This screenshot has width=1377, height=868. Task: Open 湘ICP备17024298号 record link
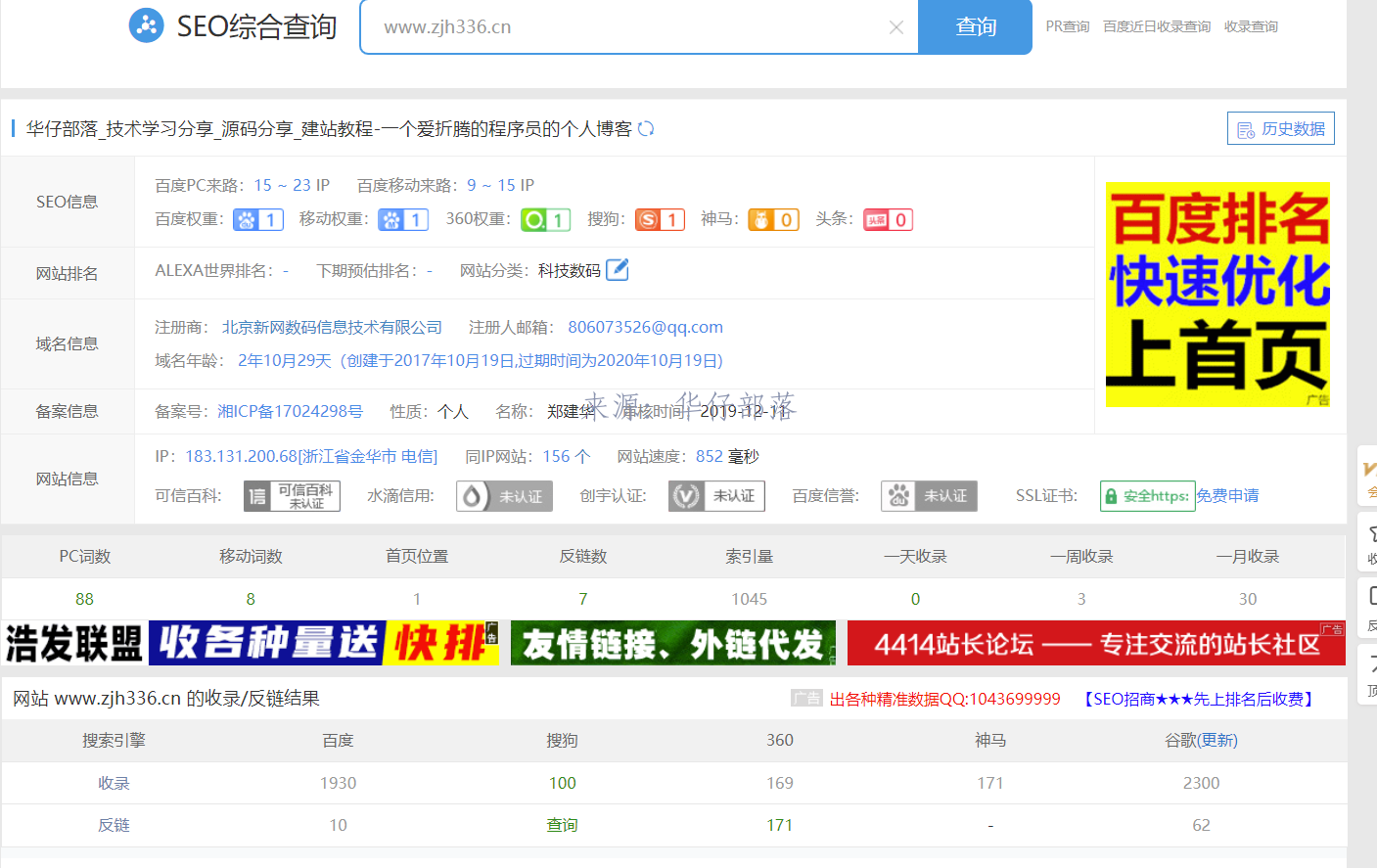click(290, 411)
